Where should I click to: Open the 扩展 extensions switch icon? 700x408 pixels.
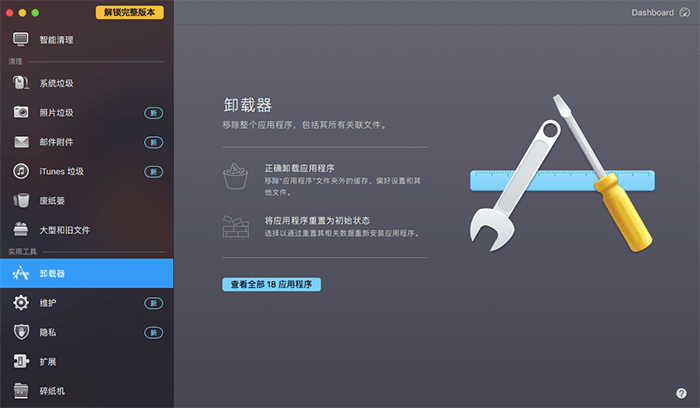tap(21, 361)
